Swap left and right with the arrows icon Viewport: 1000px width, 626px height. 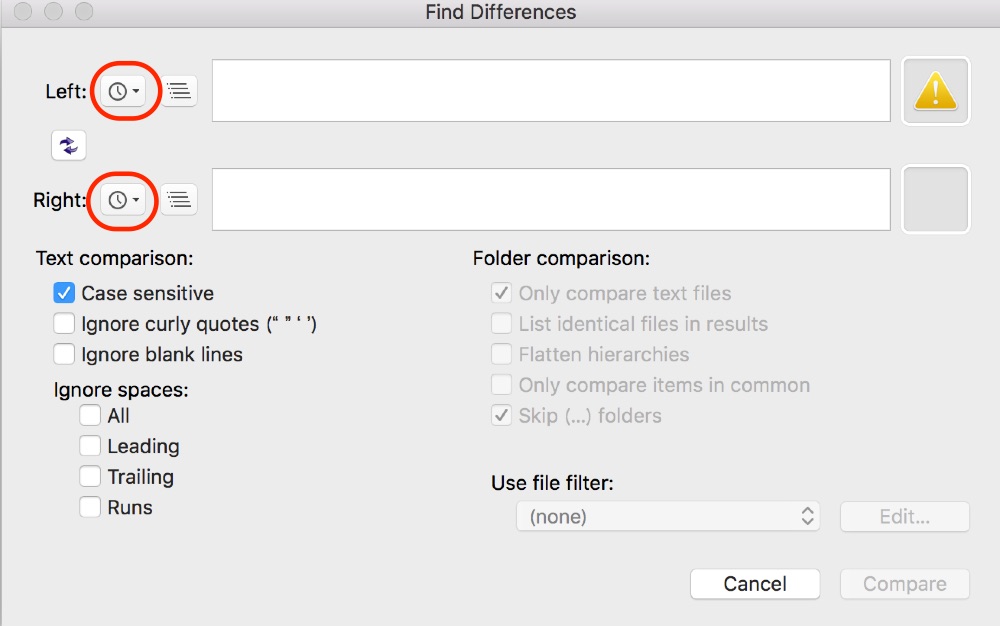click(69, 145)
